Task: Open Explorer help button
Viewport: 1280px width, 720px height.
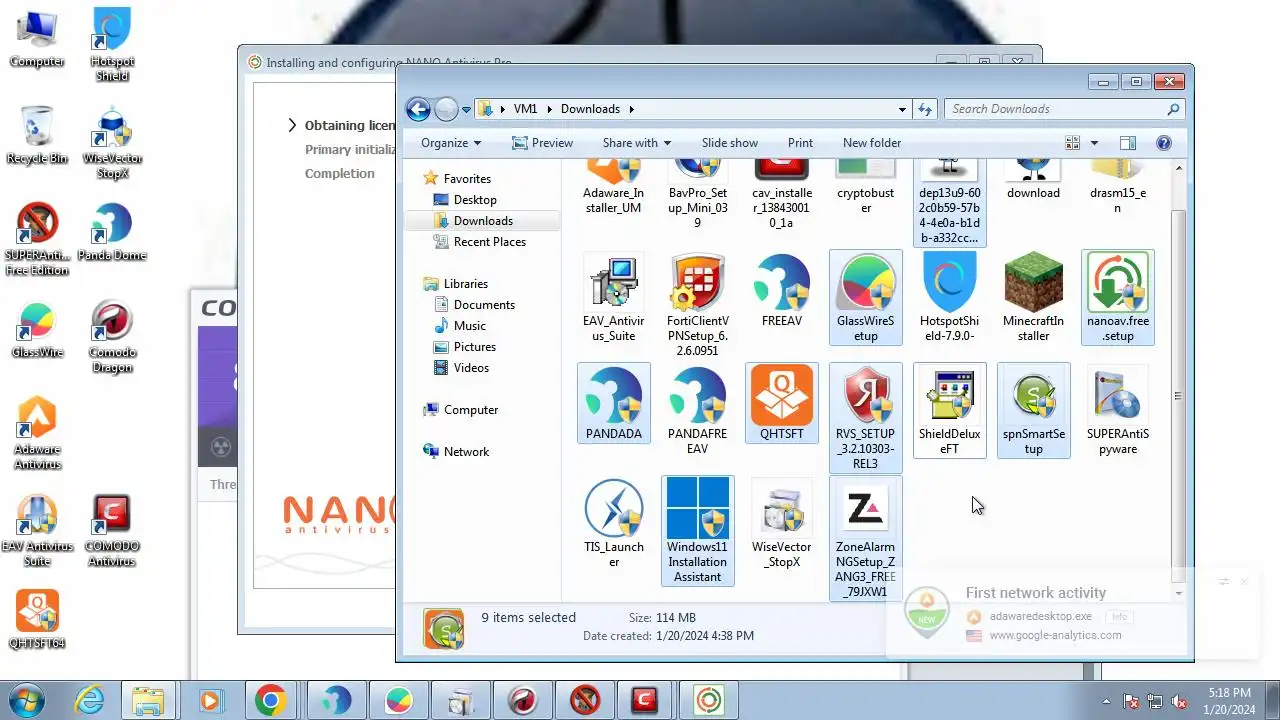Action: [1164, 143]
